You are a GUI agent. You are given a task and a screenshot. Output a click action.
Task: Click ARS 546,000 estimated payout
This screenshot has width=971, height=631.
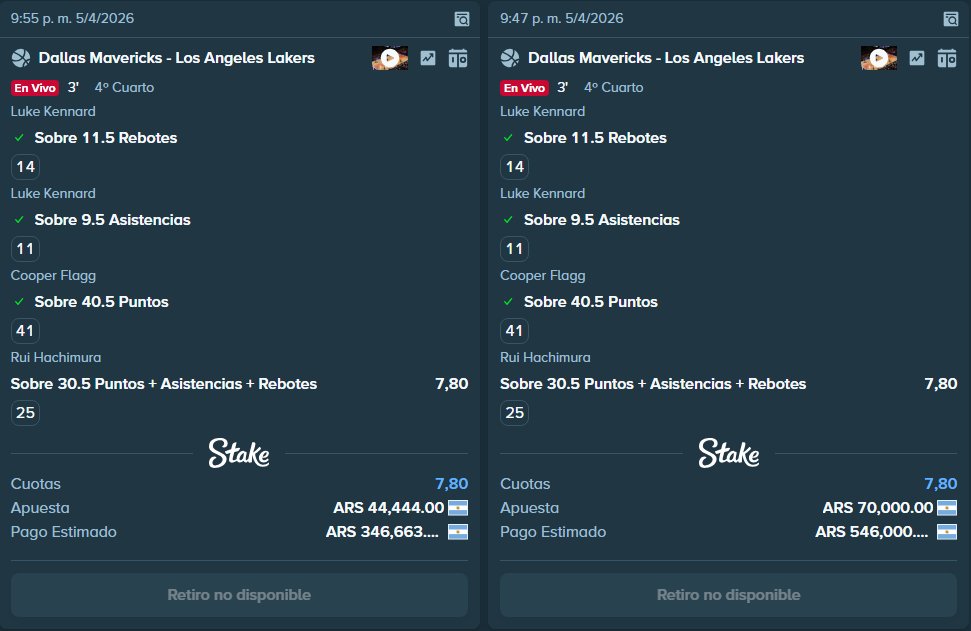coord(872,532)
